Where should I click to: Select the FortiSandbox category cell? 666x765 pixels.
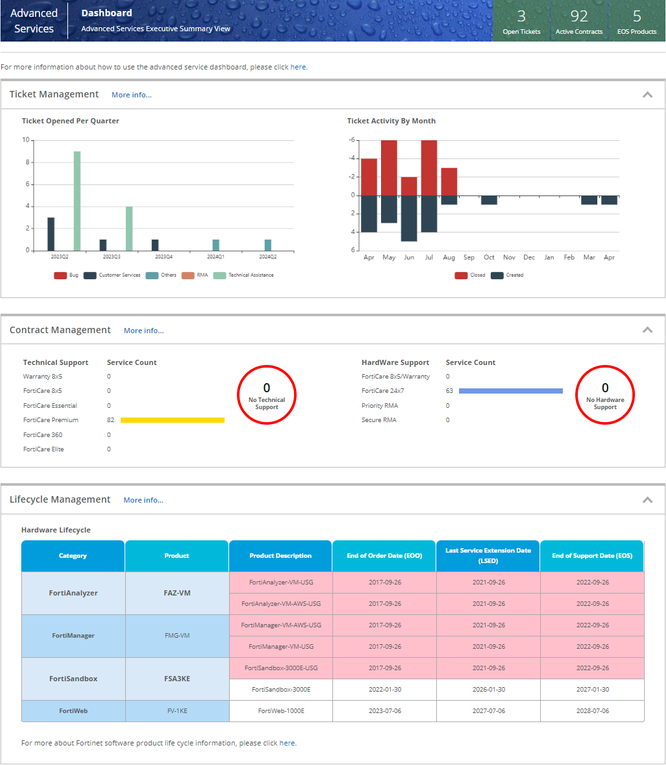click(73, 679)
